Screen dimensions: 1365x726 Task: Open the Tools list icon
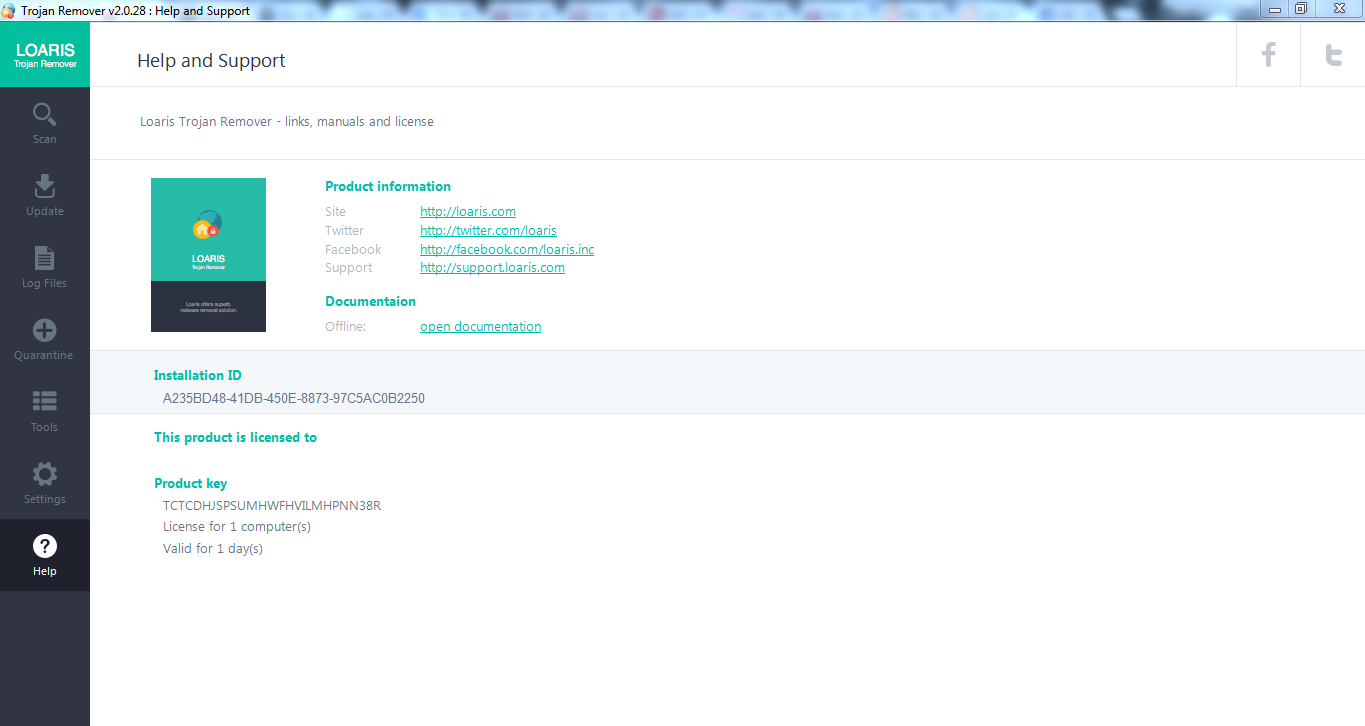click(x=45, y=401)
